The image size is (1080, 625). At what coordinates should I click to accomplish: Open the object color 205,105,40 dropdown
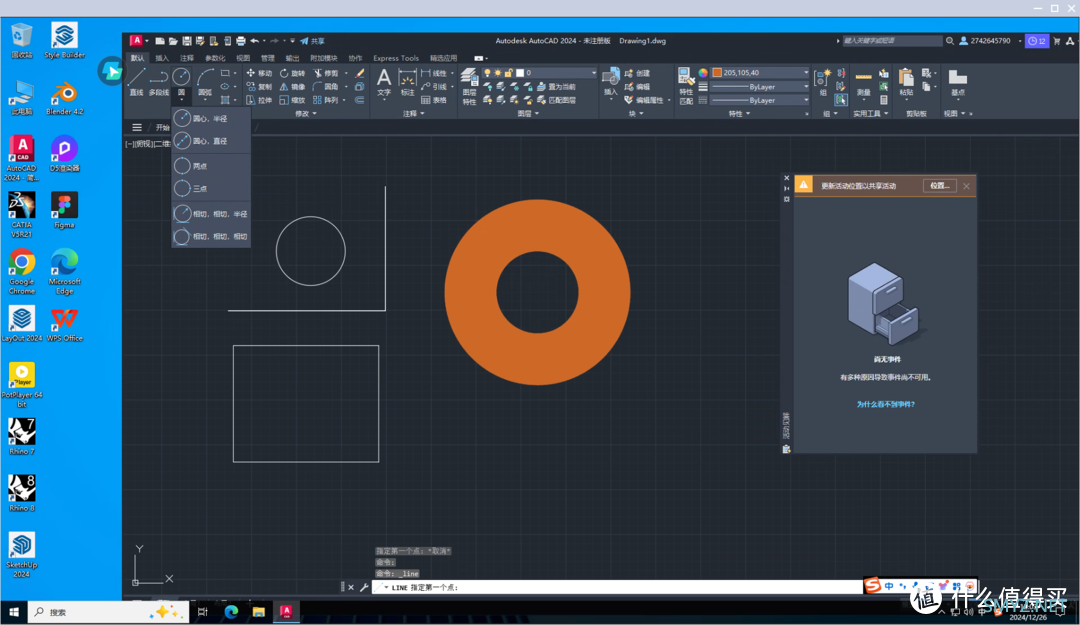pos(760,72)
